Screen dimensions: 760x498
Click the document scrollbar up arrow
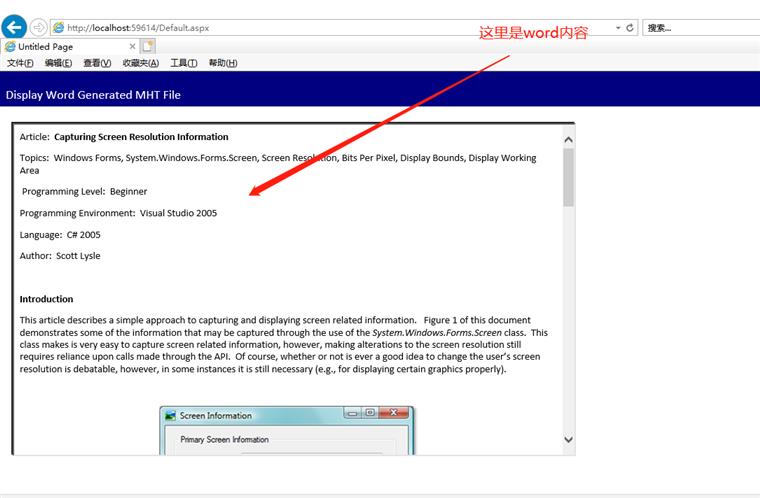569,140
